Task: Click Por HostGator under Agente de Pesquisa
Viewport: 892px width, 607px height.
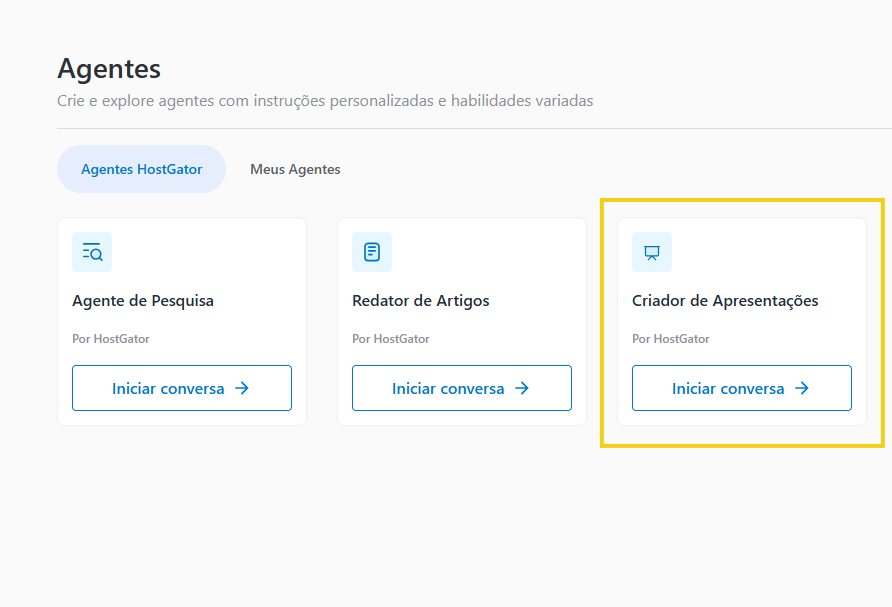Action: tap(111, 339)
